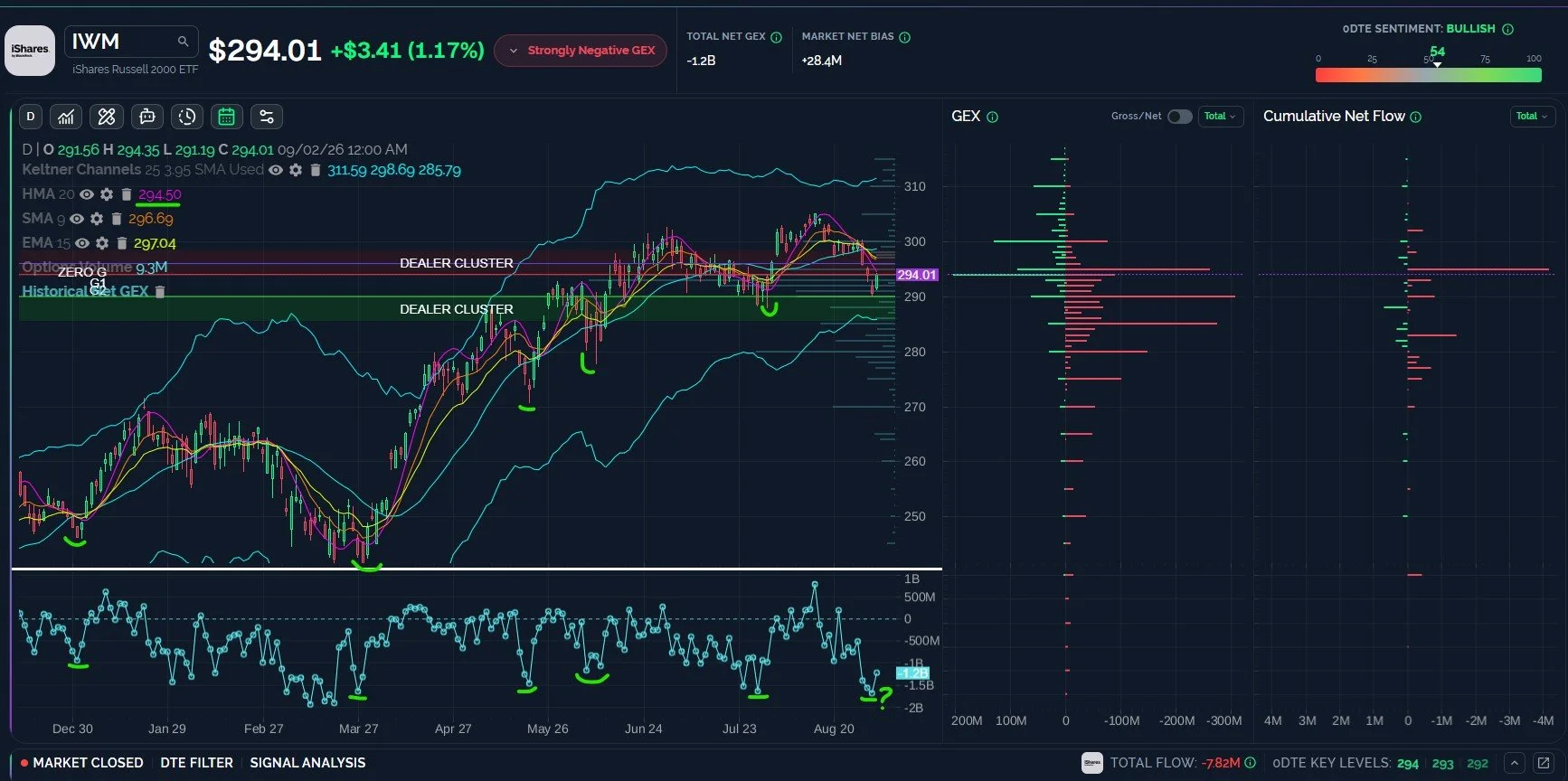Open the Cumulative Net Flow Total dropdown

(1533, 117)
